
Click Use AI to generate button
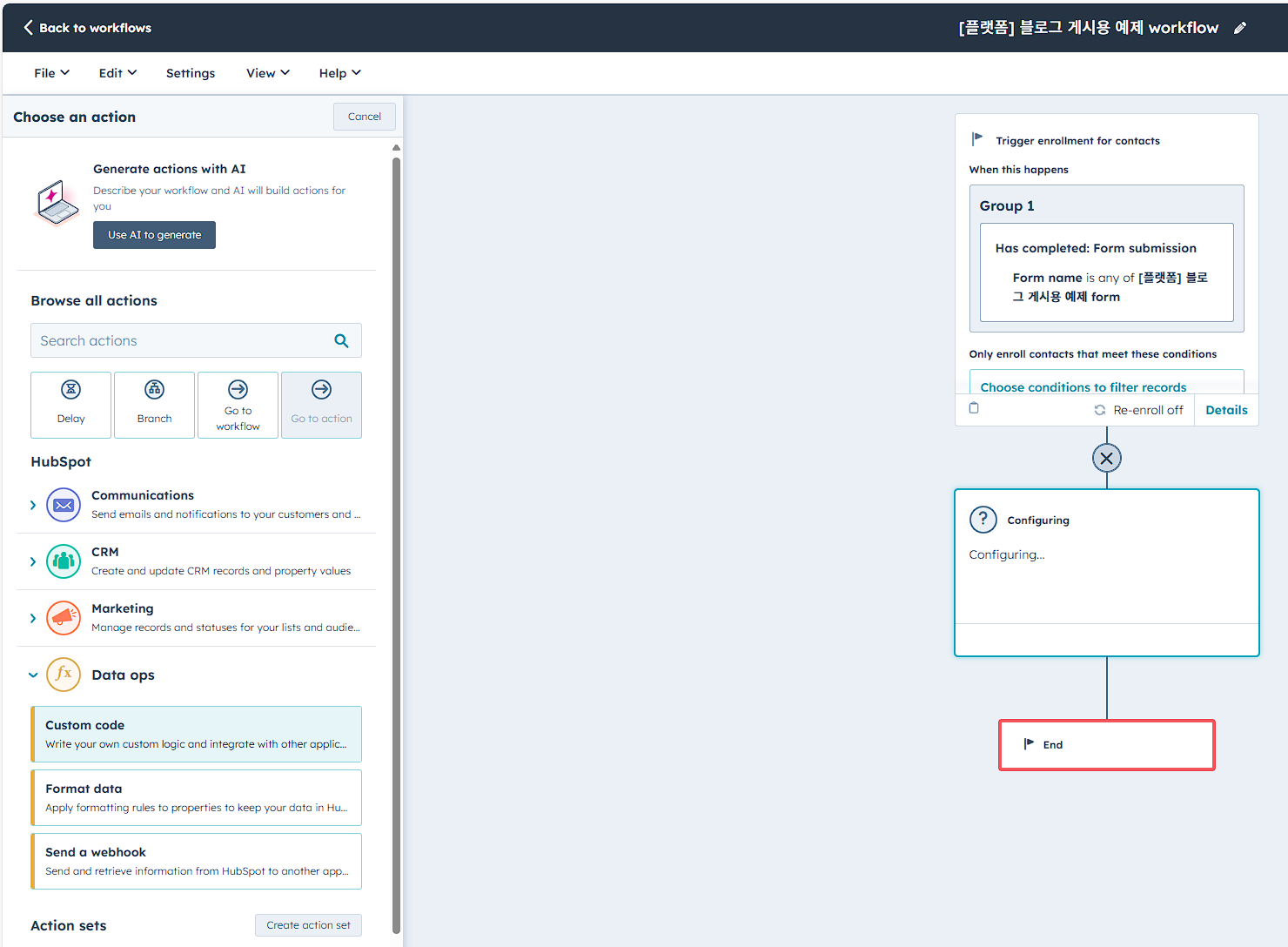154,235
